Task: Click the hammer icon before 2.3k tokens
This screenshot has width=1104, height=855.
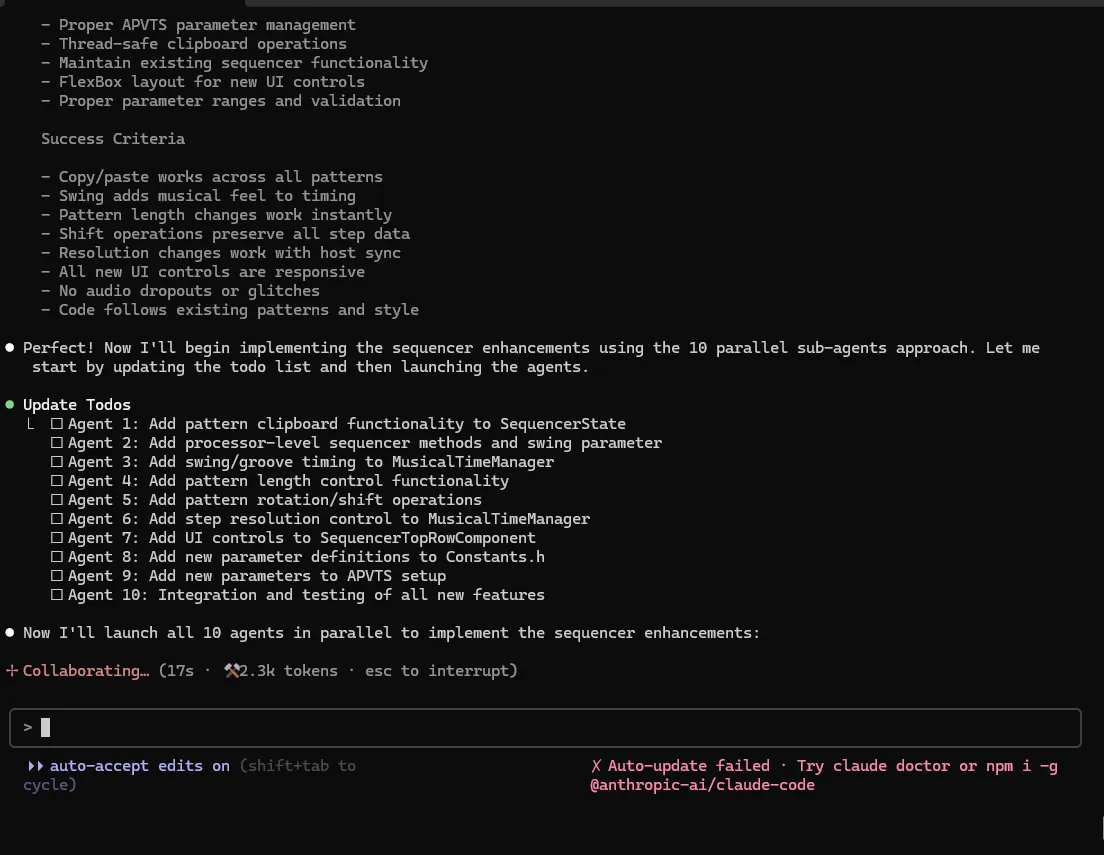Action: click(232, 671)
